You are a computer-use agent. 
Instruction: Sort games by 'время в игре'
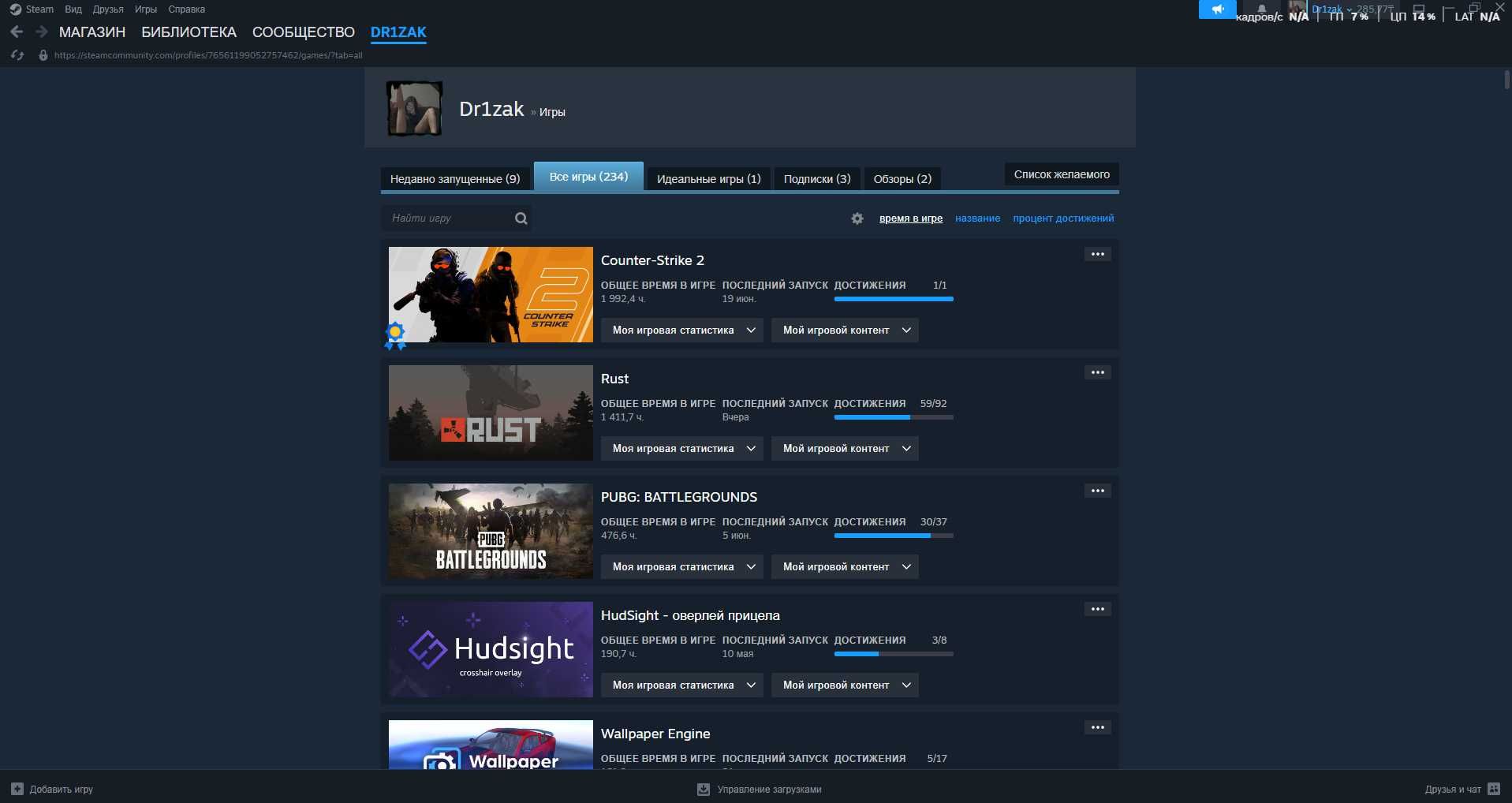point(911,218)
